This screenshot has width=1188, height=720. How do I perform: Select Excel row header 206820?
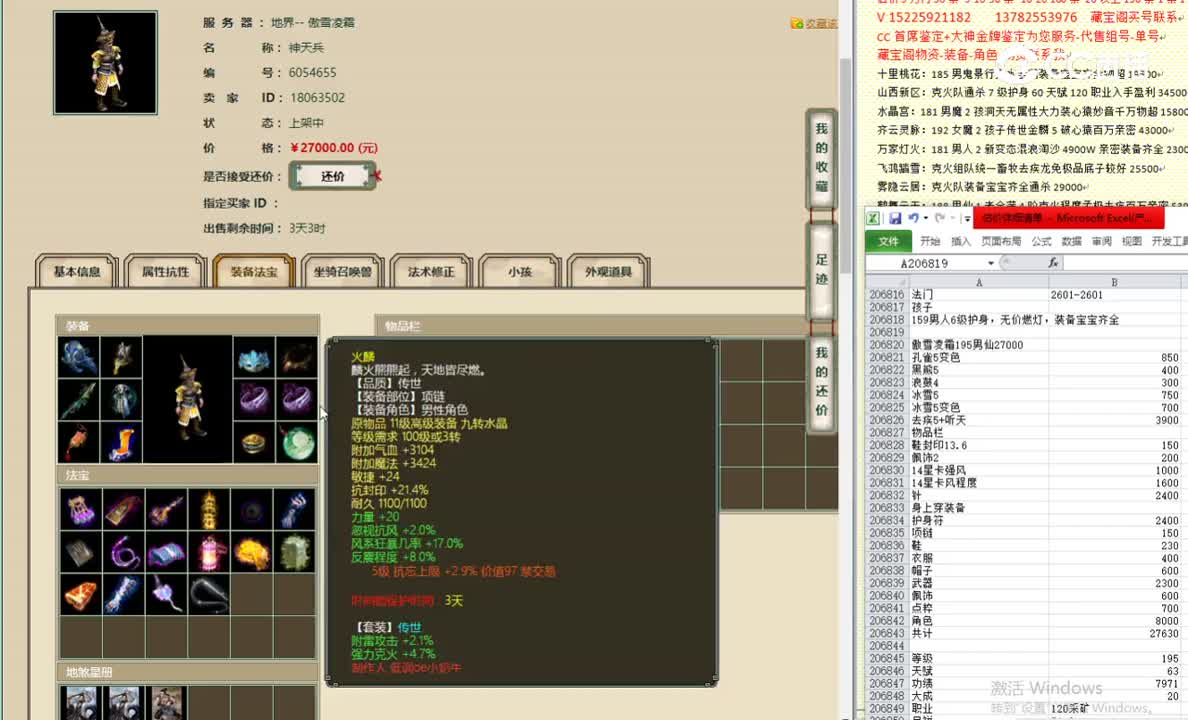tap(886, 345)
